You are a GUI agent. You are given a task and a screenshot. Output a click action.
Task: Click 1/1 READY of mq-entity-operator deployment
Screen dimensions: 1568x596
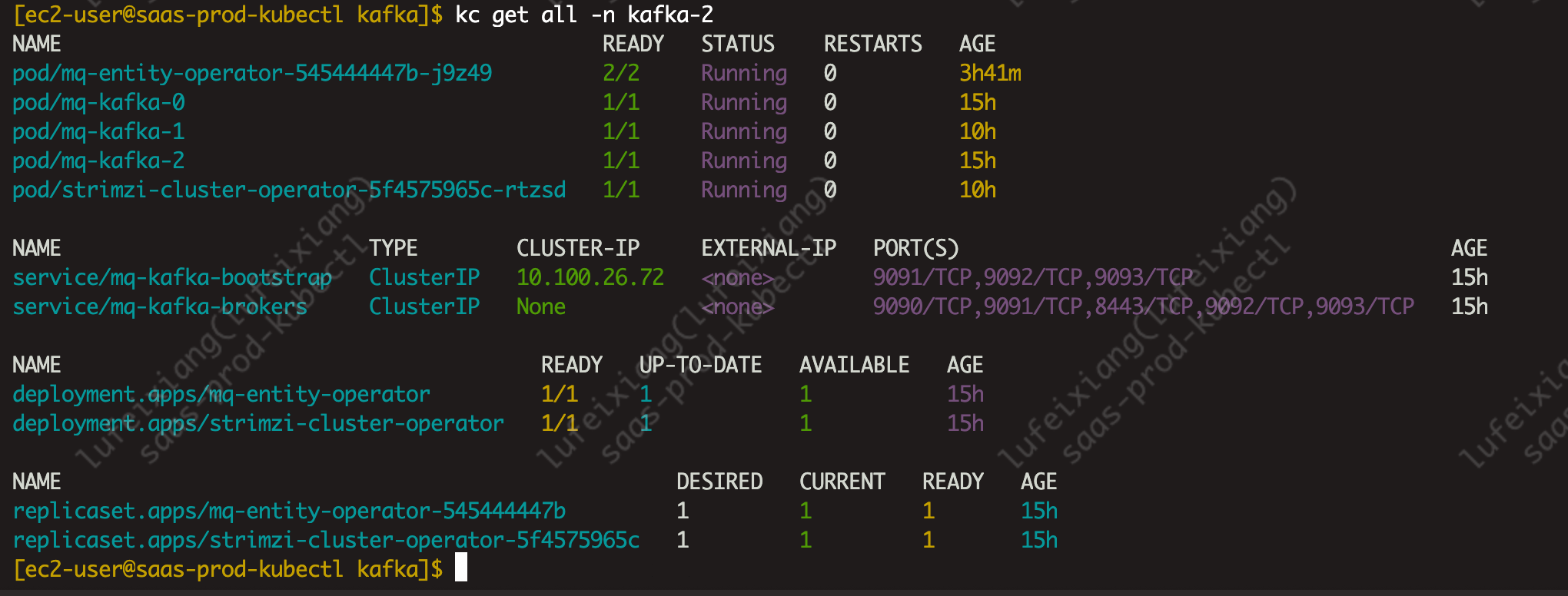coord(560,394)
